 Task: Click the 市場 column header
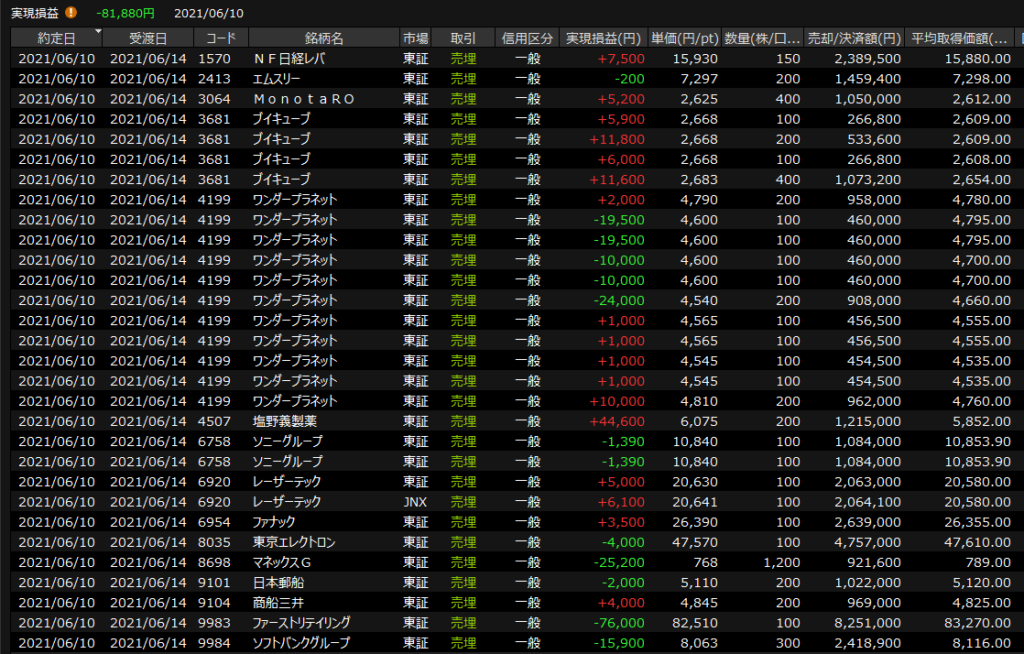[x=415, y=38]
